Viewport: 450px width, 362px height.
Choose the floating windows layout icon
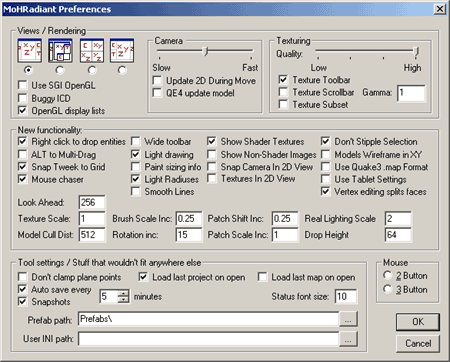[60, 51]
